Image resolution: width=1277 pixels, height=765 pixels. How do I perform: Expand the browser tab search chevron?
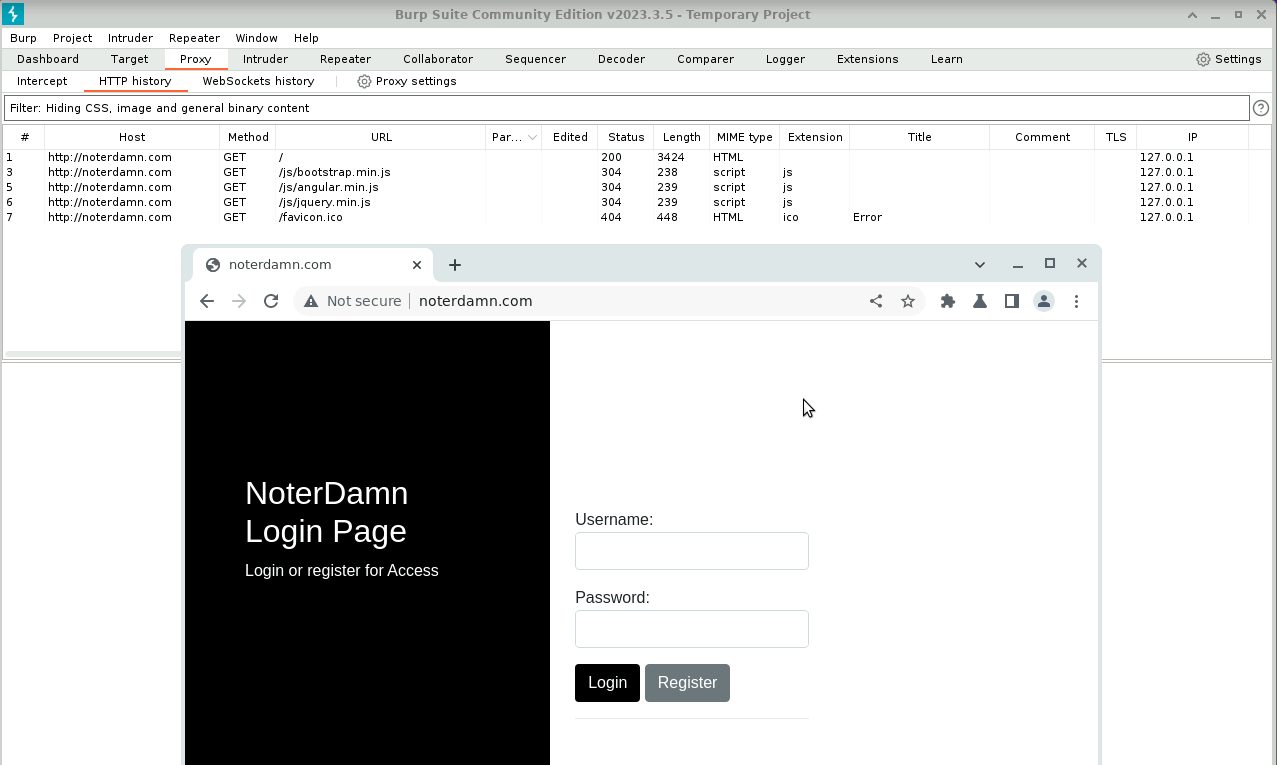pyautogui.click(x=980, y=265)
